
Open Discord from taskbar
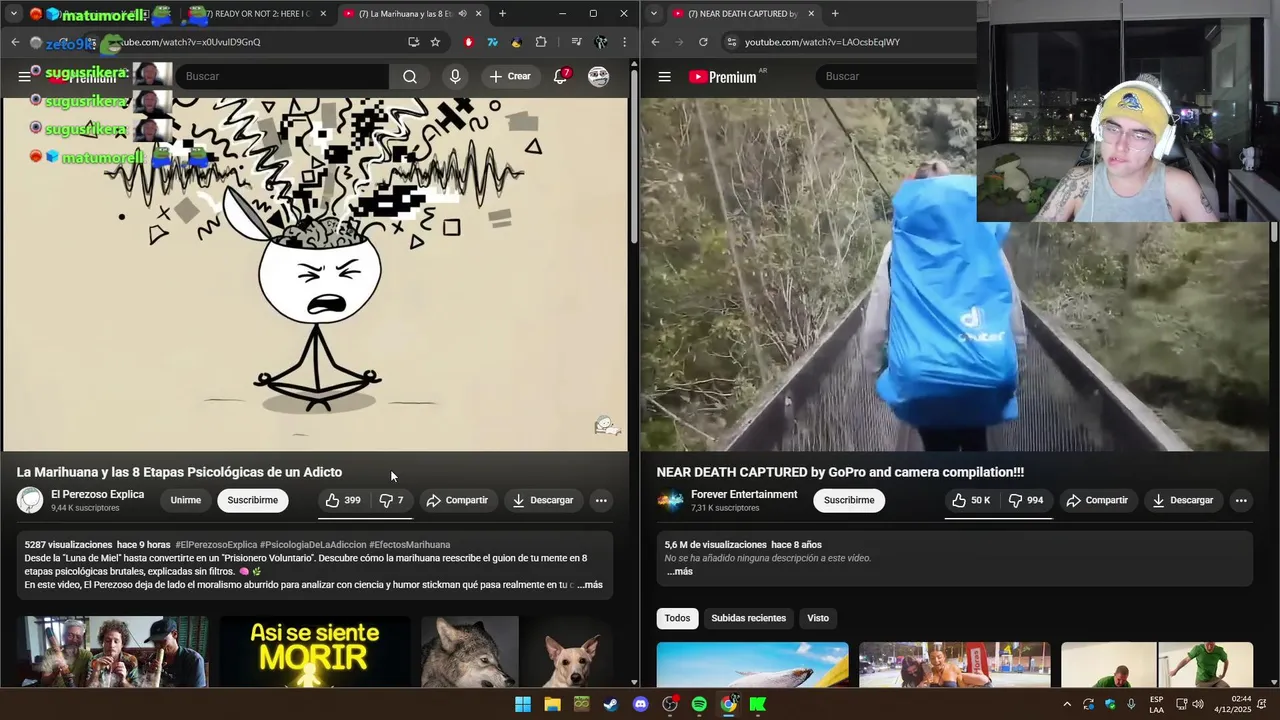point(641,704)
